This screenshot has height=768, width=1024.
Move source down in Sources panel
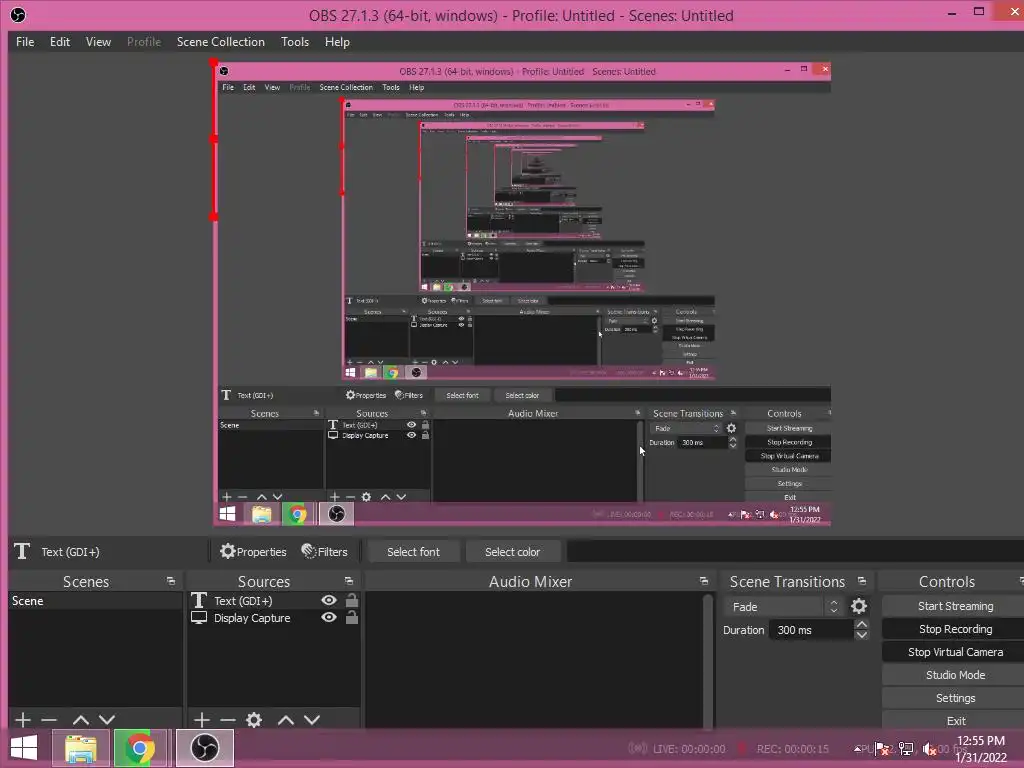point(312,720)
